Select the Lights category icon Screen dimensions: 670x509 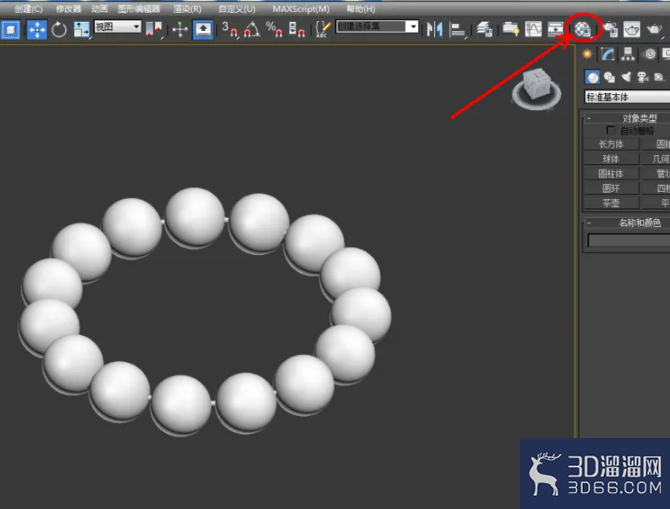point(626,77)
